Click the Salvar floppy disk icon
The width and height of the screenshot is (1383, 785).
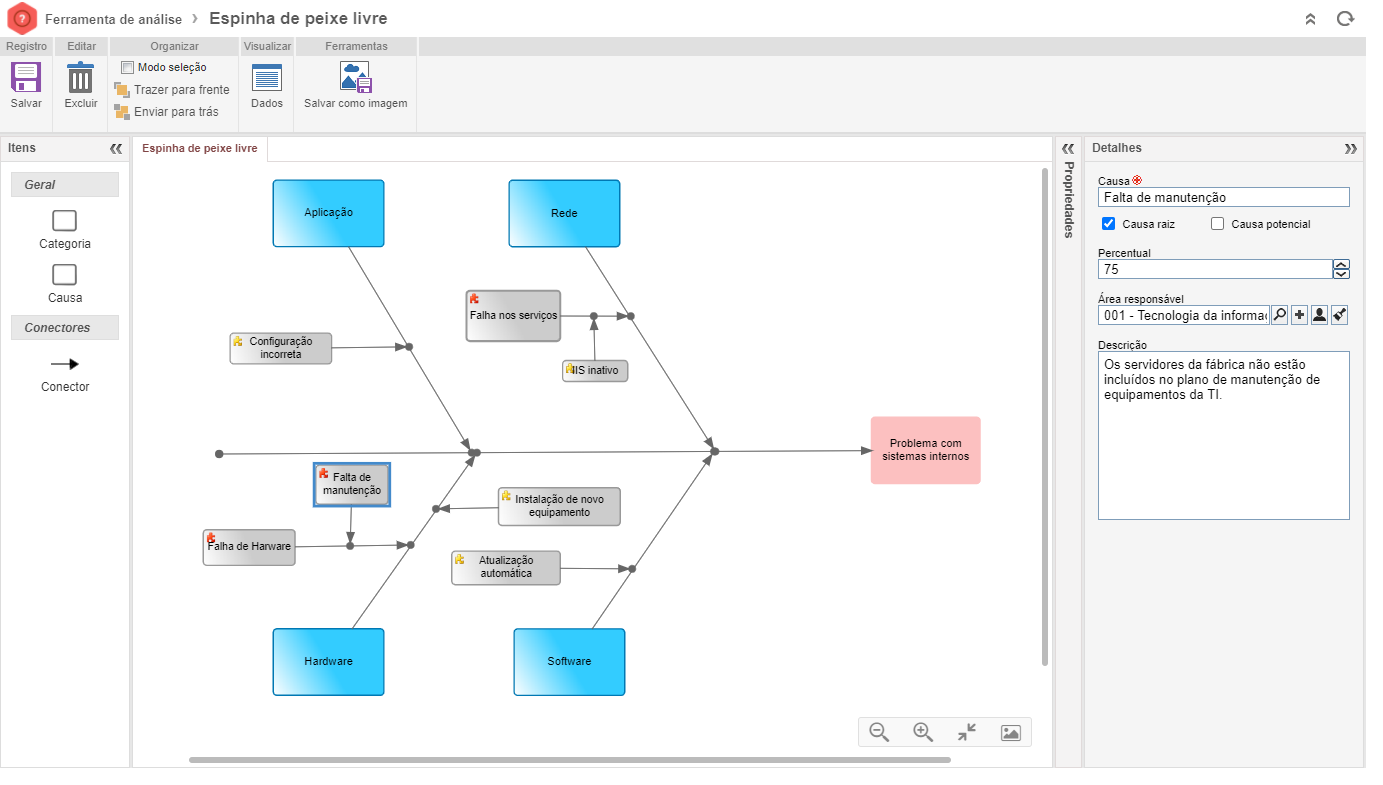(x=26, y=78)
